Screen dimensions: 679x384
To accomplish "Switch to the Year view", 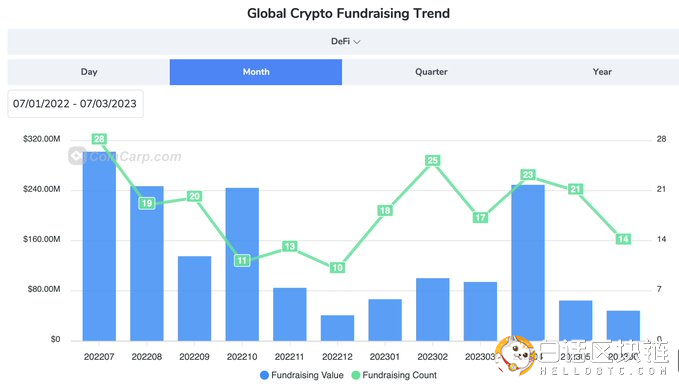I will pos(602,72).
